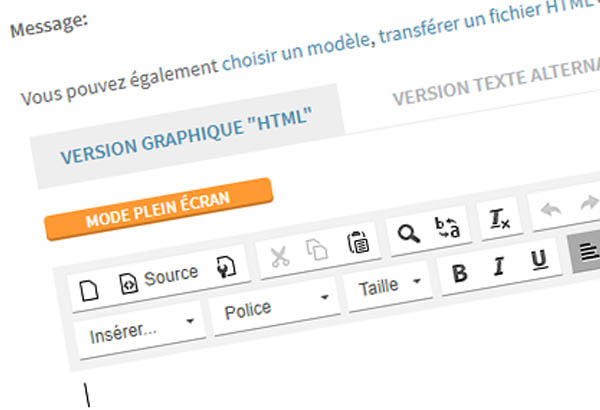This screenshot has width=600, height=410.
Task: Click the New Page document icon
Action: coord(91,289)
